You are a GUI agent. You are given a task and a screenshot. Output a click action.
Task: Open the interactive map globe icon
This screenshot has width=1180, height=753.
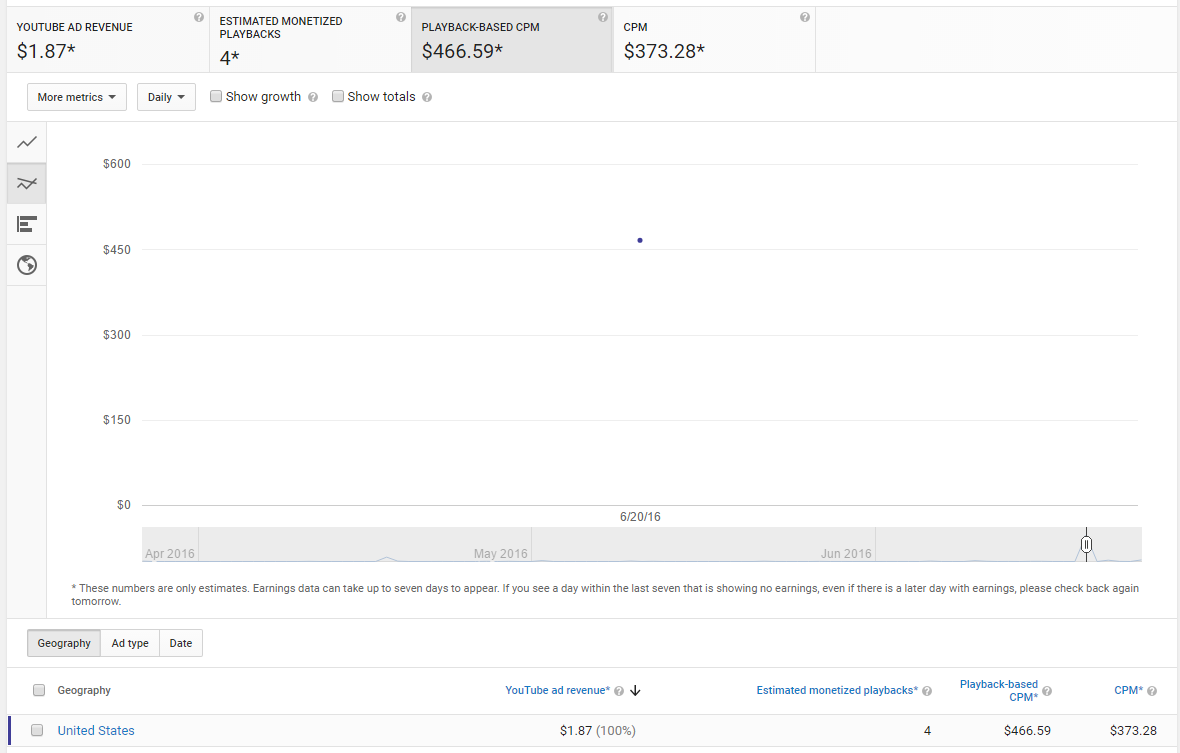[x=27, y=265]
